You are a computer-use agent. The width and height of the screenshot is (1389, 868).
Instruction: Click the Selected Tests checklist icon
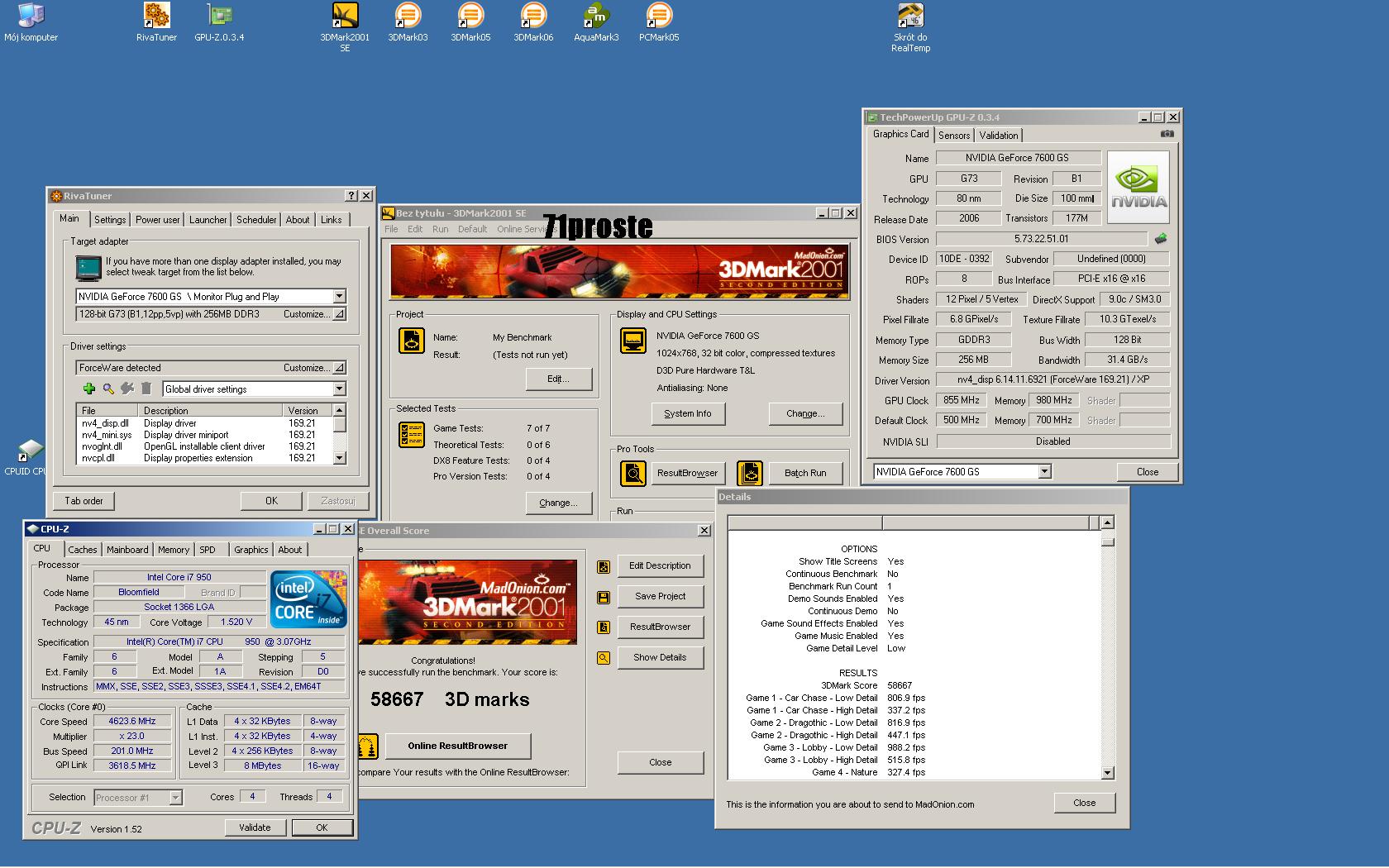click(x=411, y=435)
